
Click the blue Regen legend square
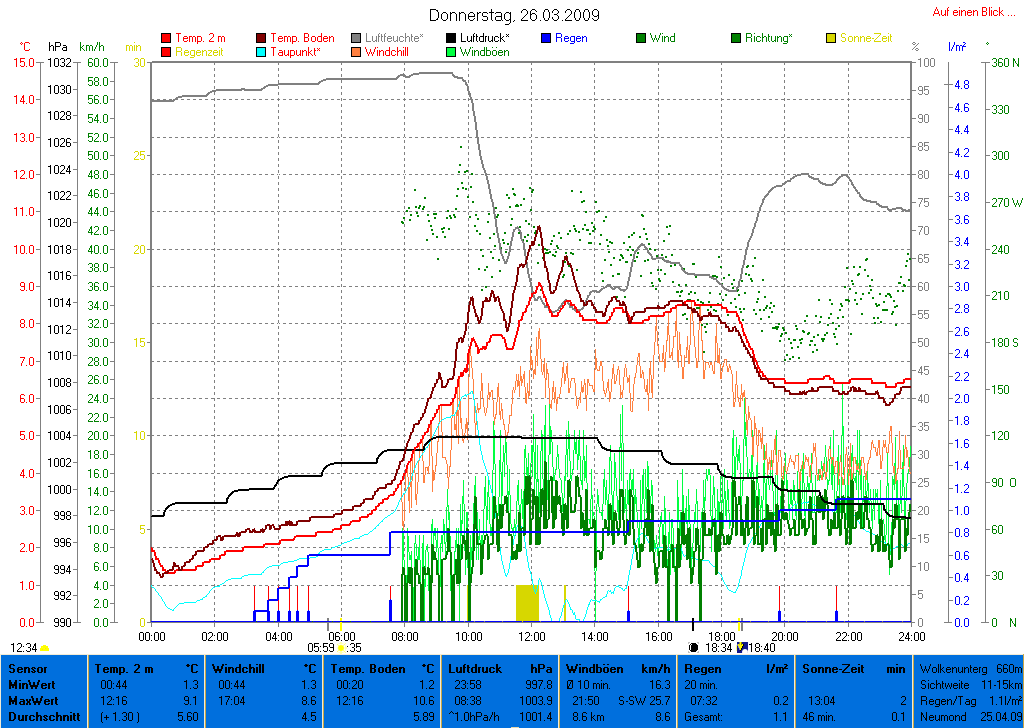(546, 38)
